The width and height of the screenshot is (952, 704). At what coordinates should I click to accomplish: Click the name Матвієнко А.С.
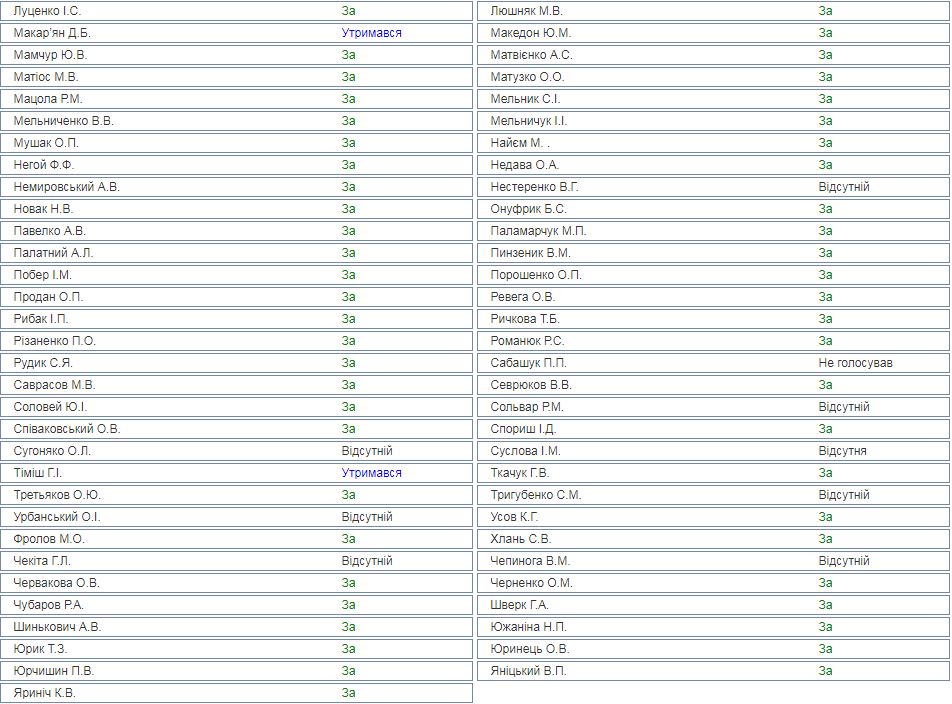532,55
